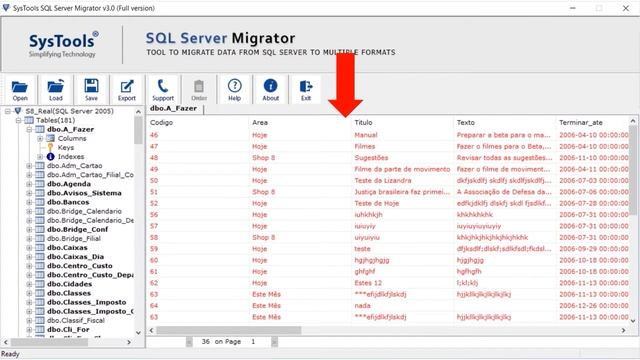Screen dimensions: 640x360
Task: Click the About info icon
Action: coord(270,89)
